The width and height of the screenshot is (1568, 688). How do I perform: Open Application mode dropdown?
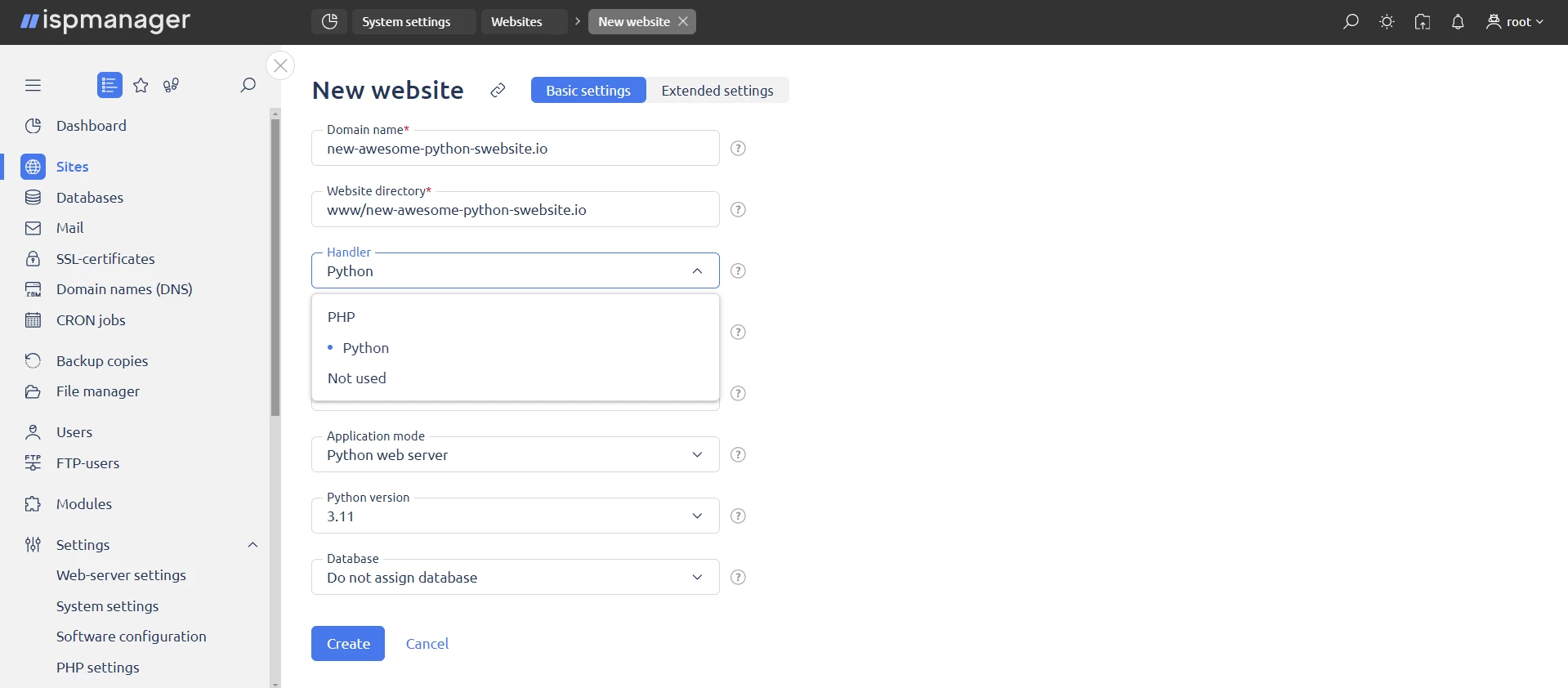pos(515,454)
